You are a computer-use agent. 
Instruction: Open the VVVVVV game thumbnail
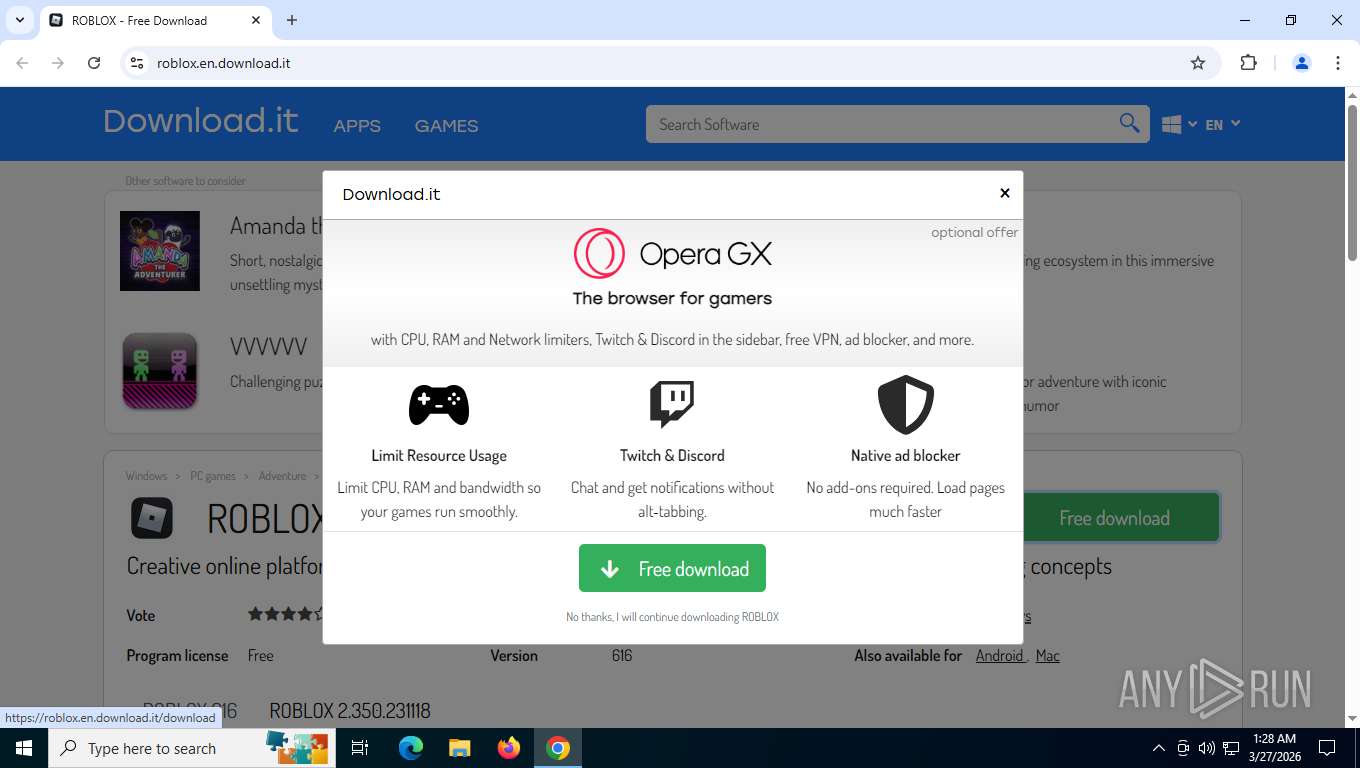[160, 371]
